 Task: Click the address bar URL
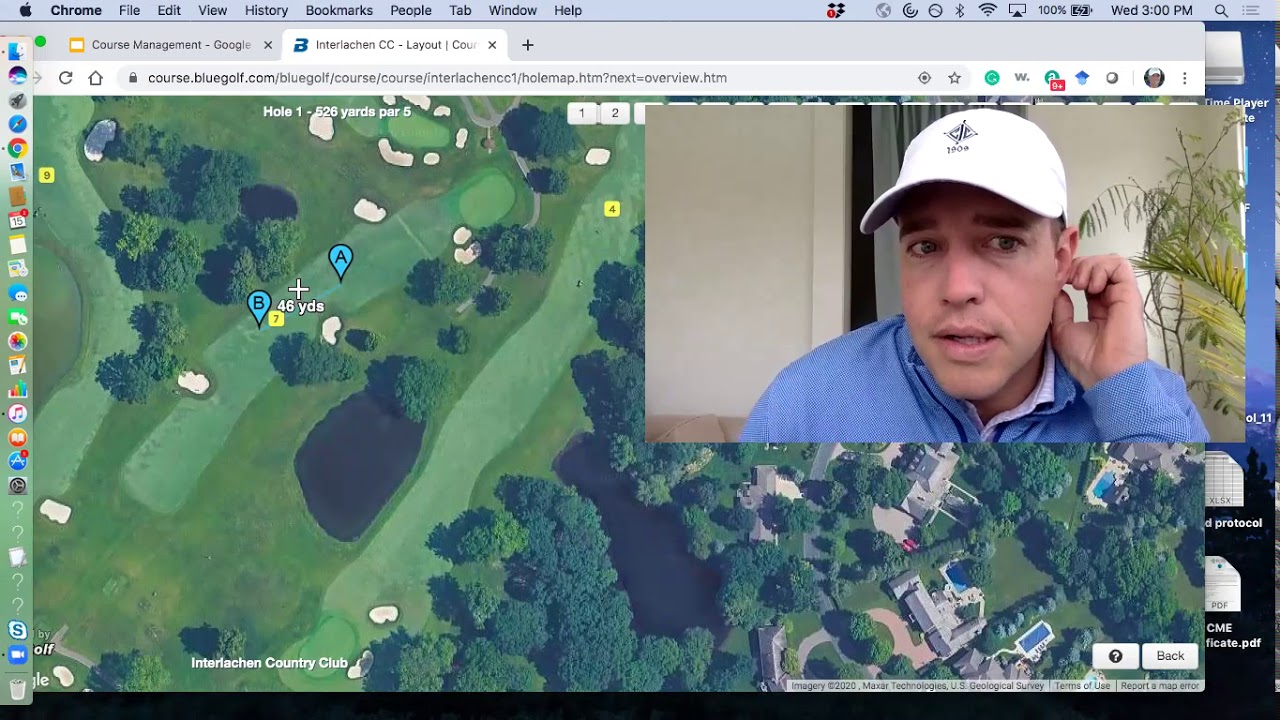click(437, 78)
